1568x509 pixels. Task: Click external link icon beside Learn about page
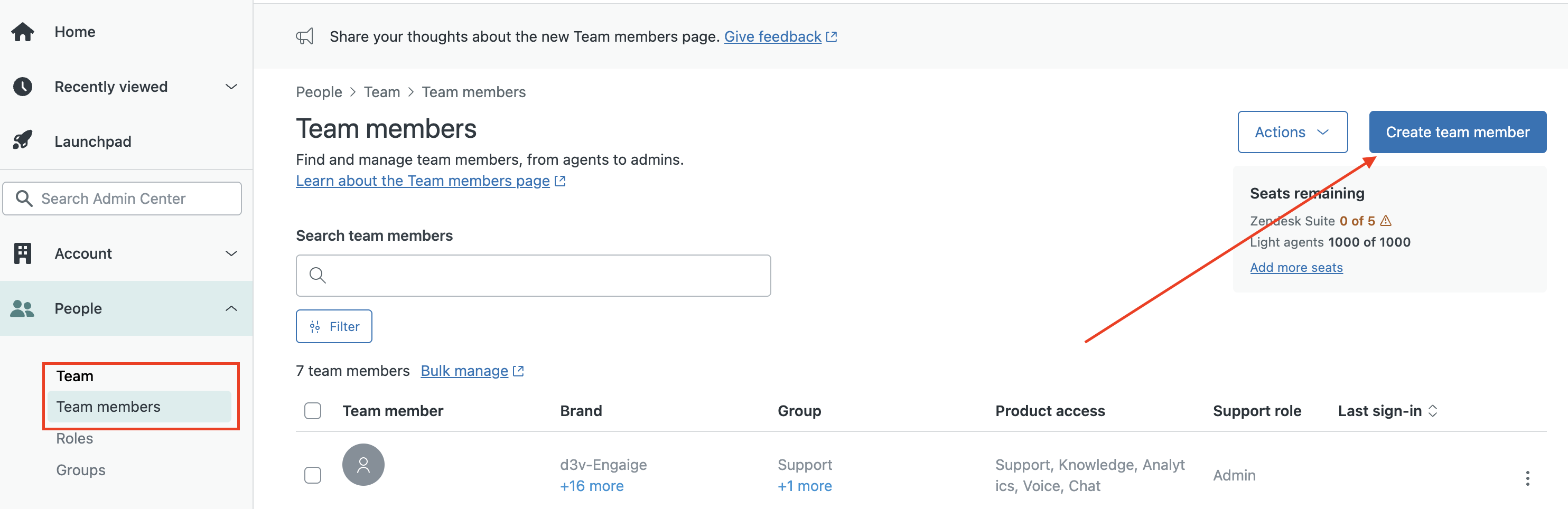(560, 181)
